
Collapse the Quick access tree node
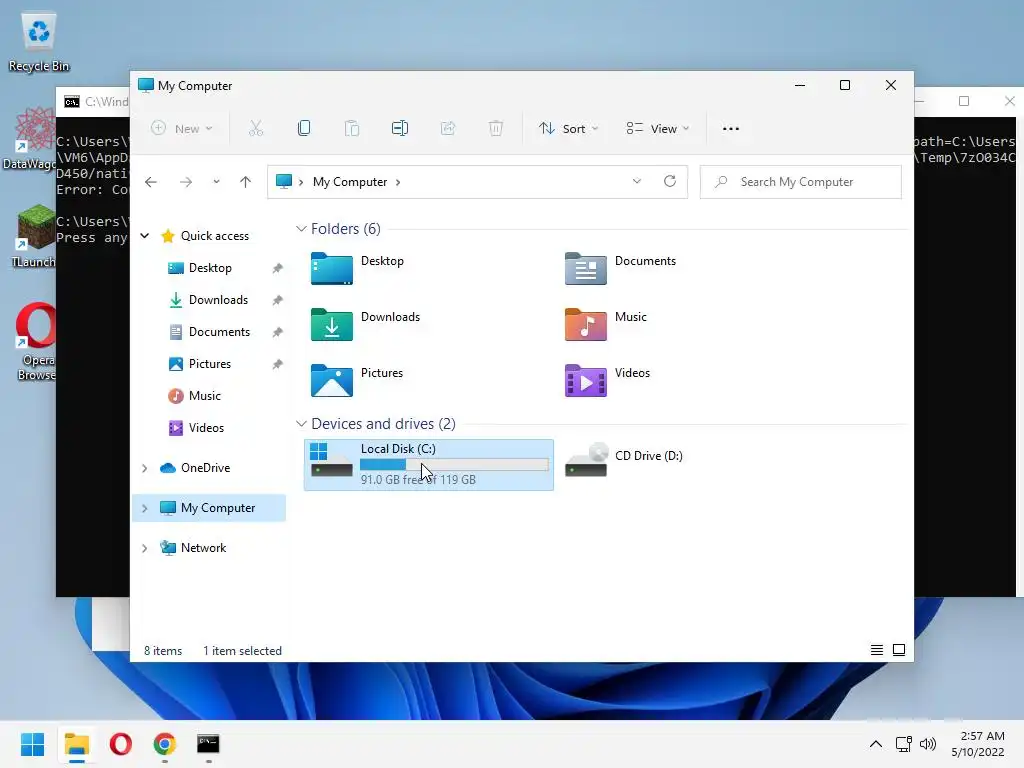[145, 236]
